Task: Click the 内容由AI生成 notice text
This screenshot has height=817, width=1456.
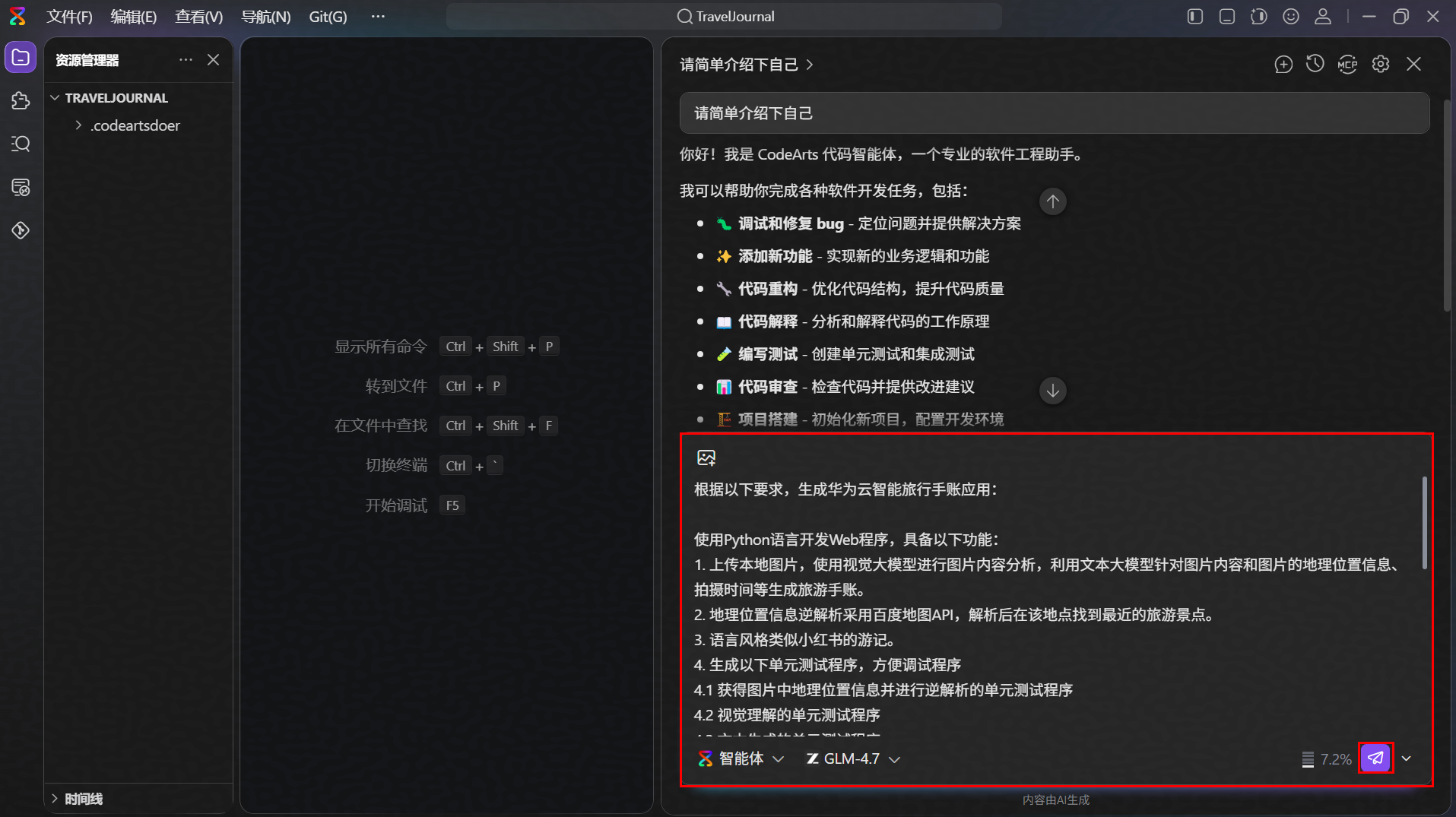Action: point(1055,800)
